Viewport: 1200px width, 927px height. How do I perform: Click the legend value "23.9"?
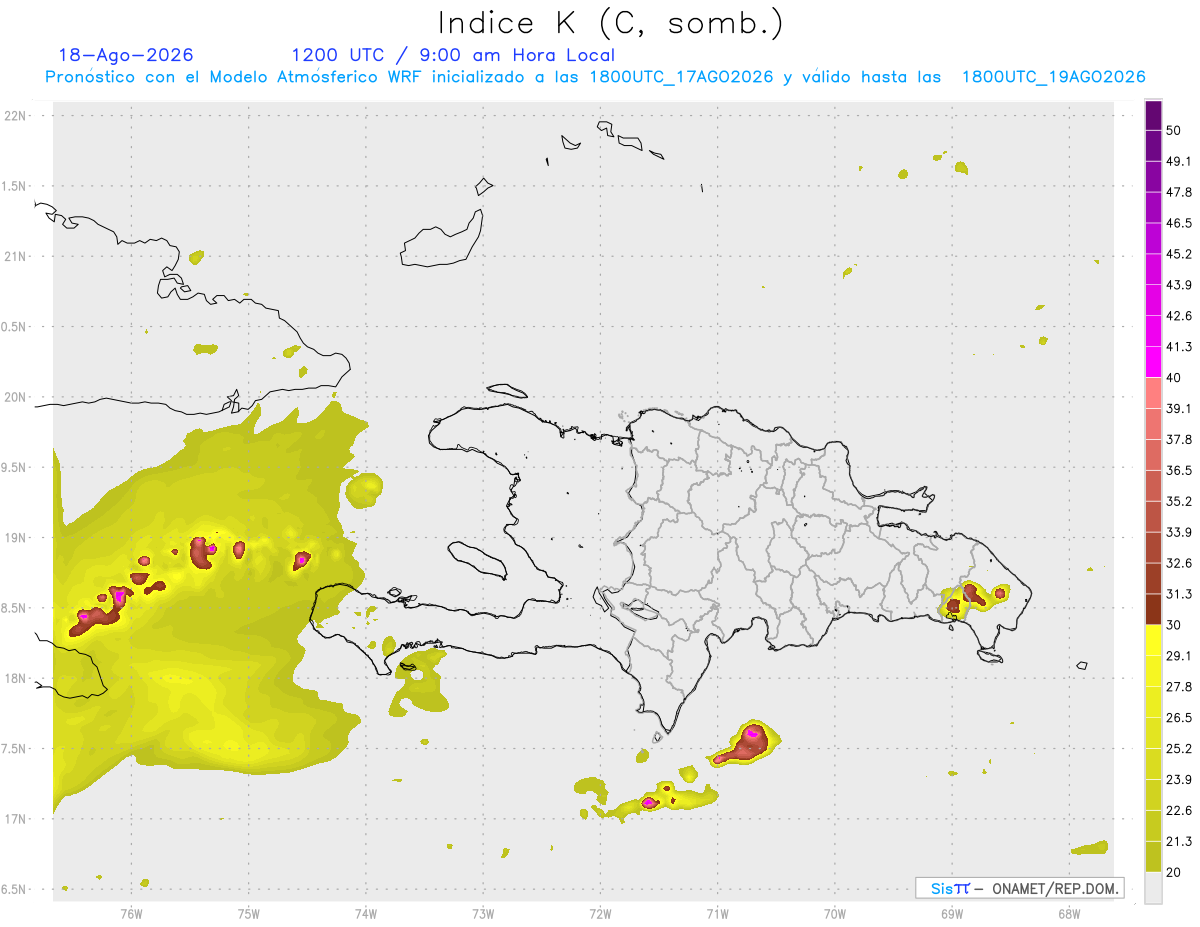1179,780
